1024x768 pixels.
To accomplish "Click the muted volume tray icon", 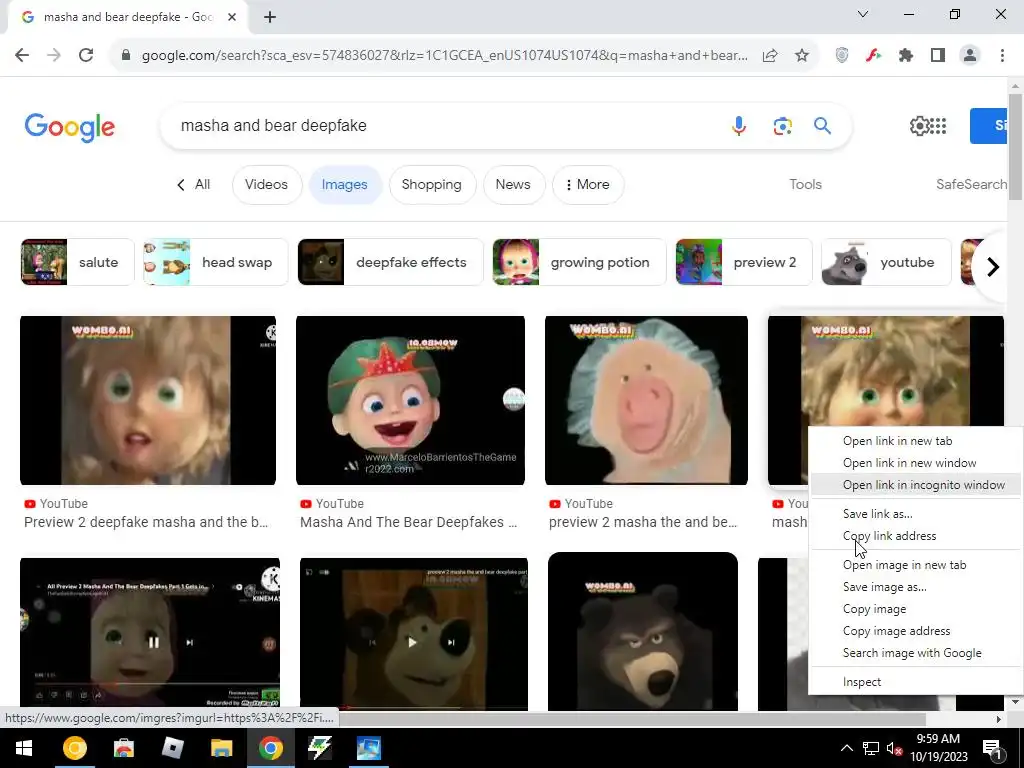I will (895, 748).
